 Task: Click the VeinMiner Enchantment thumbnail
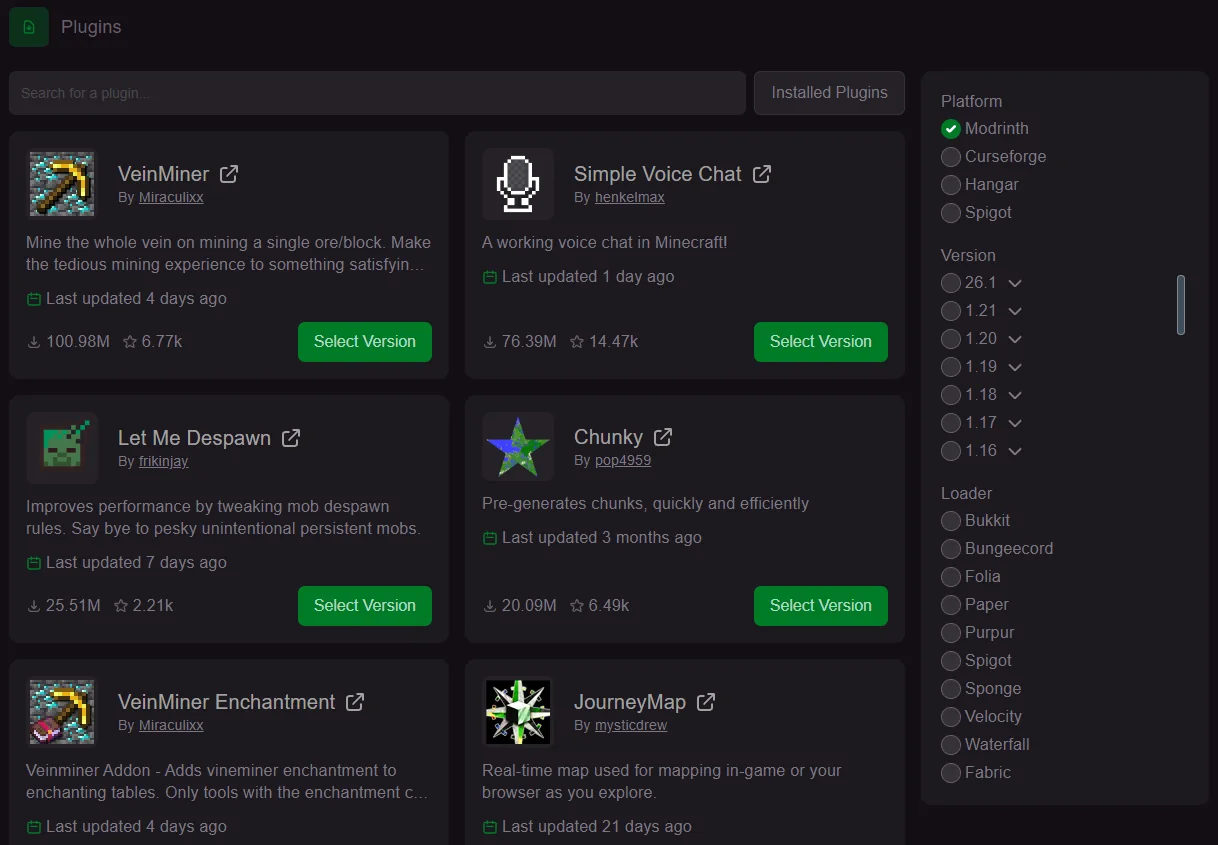[x=62, y=712]
